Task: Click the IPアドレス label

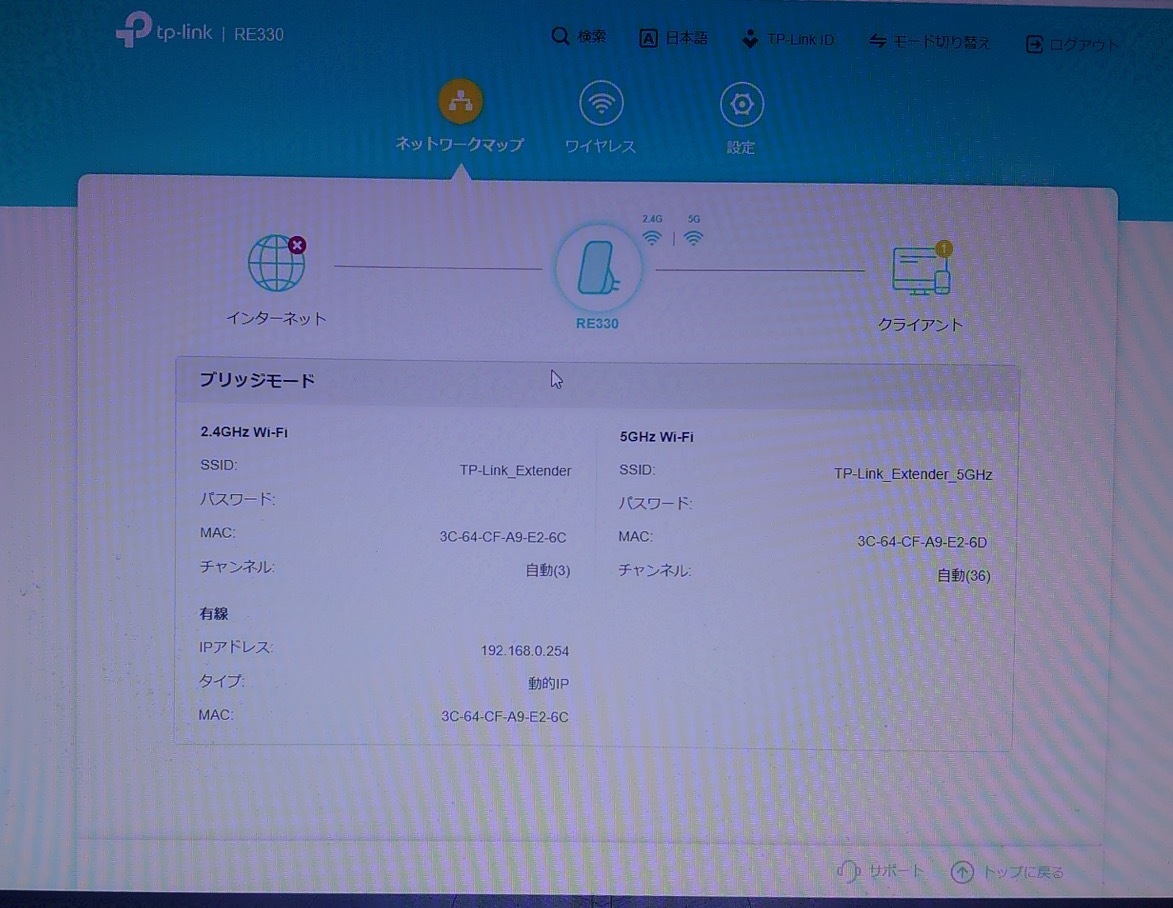Action: click(236, 647)
